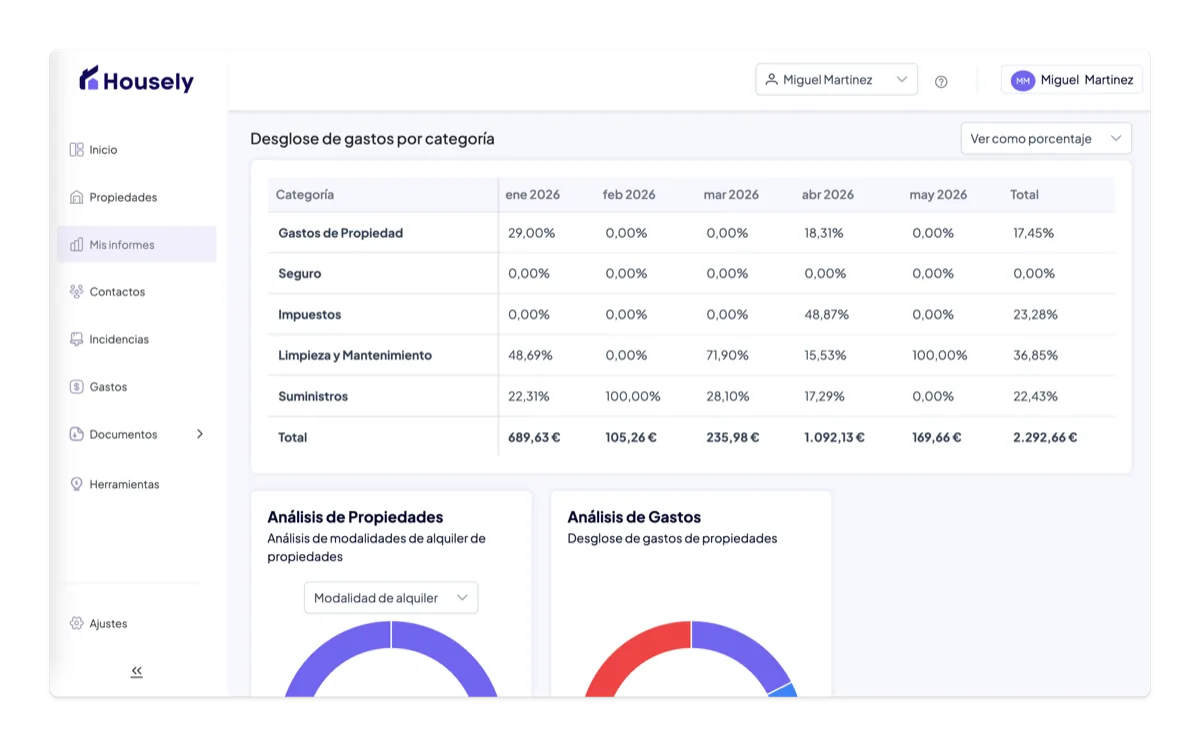Click the Análisis de Gastos card title
Image resolution: width=1200 pixels, height=746 pixels.
(634, 517)
